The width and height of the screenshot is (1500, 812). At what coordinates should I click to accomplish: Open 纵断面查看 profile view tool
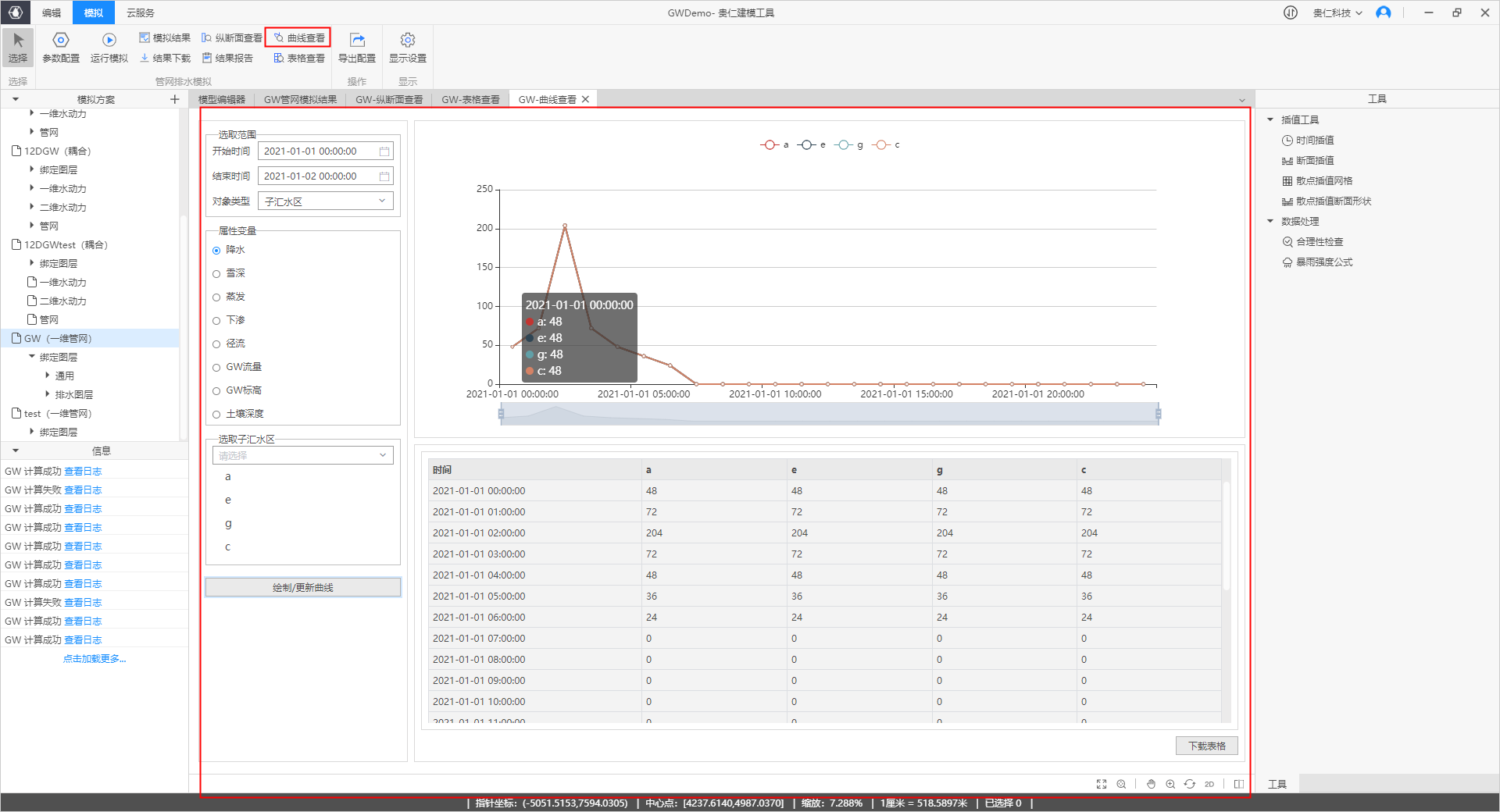232,37
